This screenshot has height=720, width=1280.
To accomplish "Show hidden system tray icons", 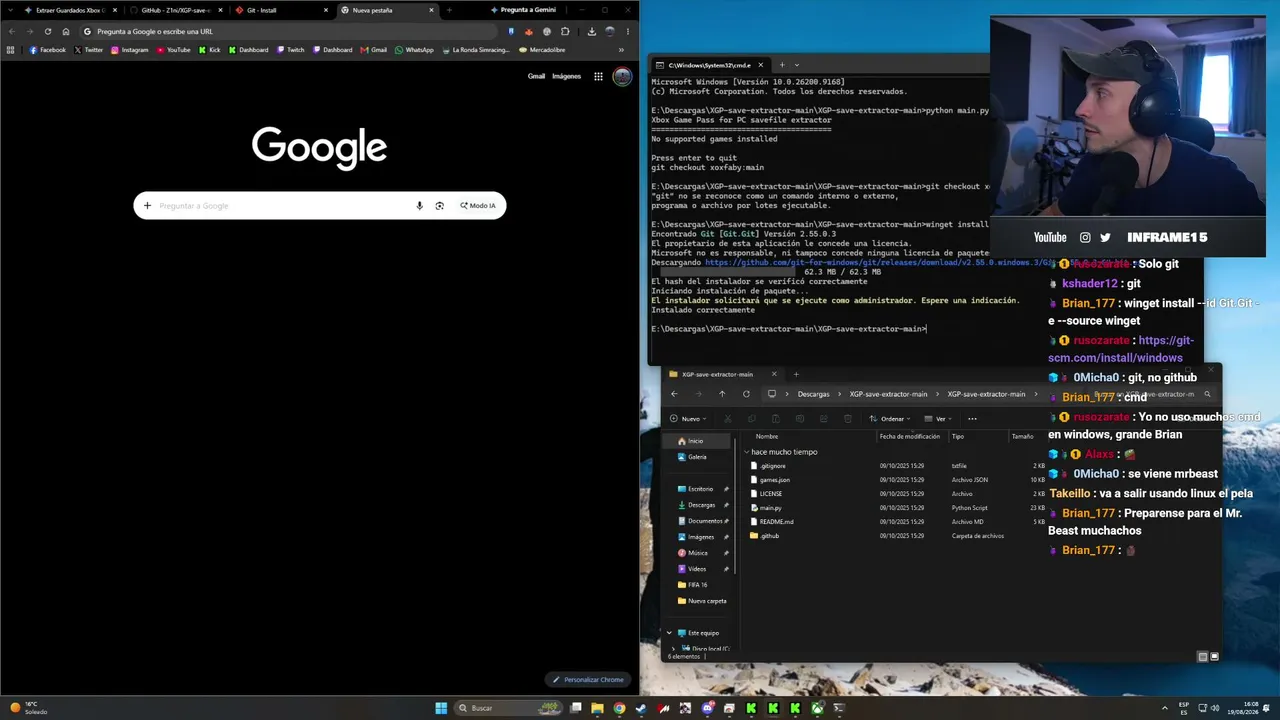I will tap(1165, 708).
